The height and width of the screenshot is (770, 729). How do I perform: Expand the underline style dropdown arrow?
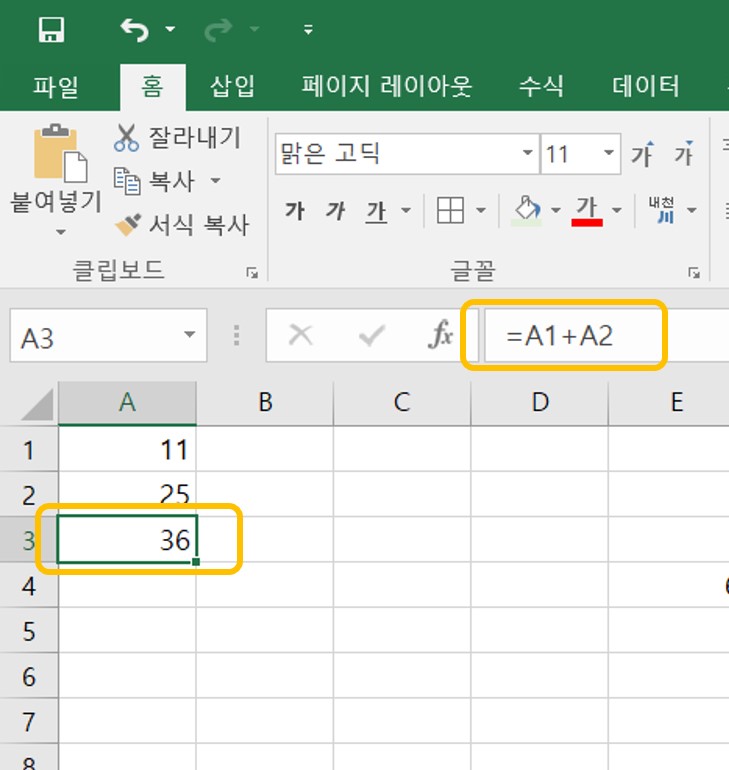point(406,211)
